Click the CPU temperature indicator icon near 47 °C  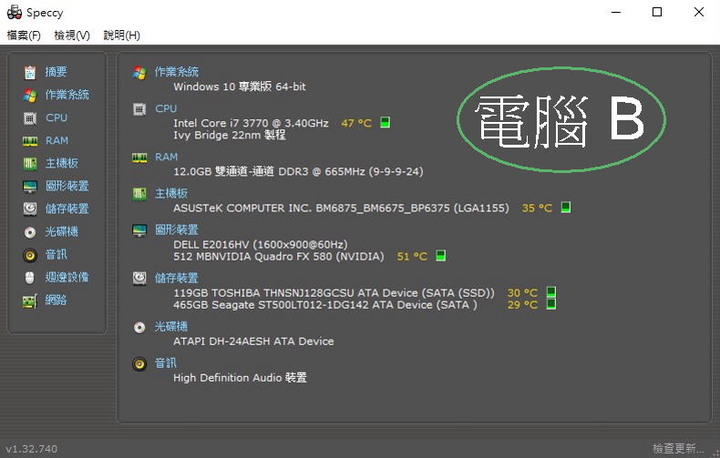click(x=385, y=123)
